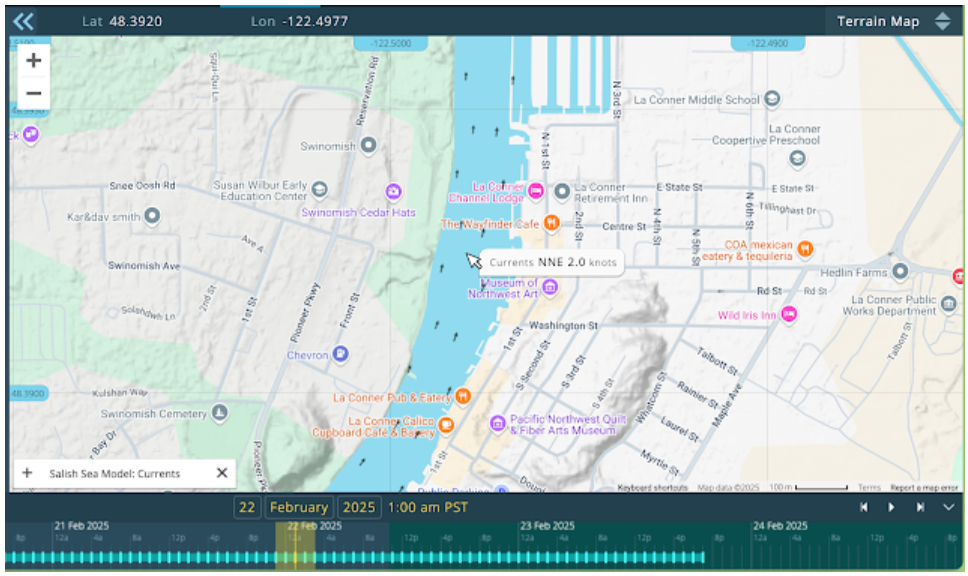
Task: Open the Chevron gas station marker
Action: point(340,354)
